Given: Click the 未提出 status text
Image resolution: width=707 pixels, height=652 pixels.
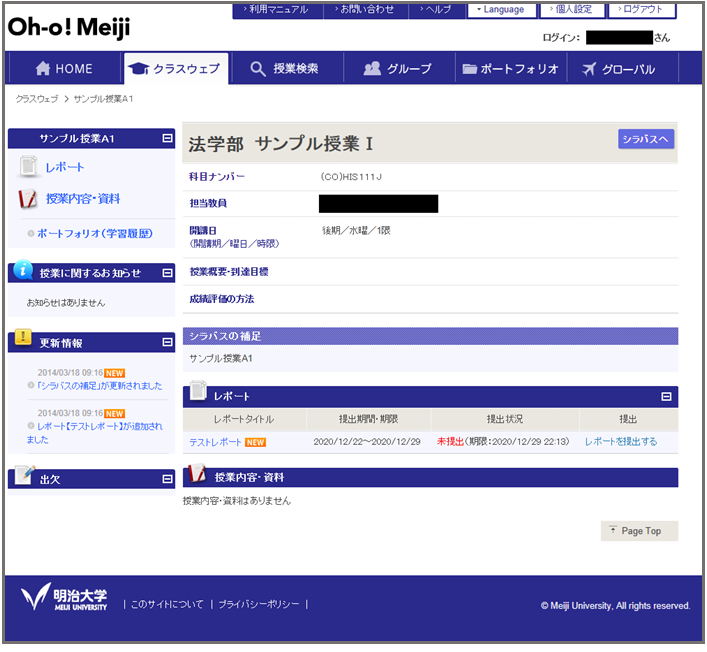Looking at the screenshot, I should tap(450, 442).
